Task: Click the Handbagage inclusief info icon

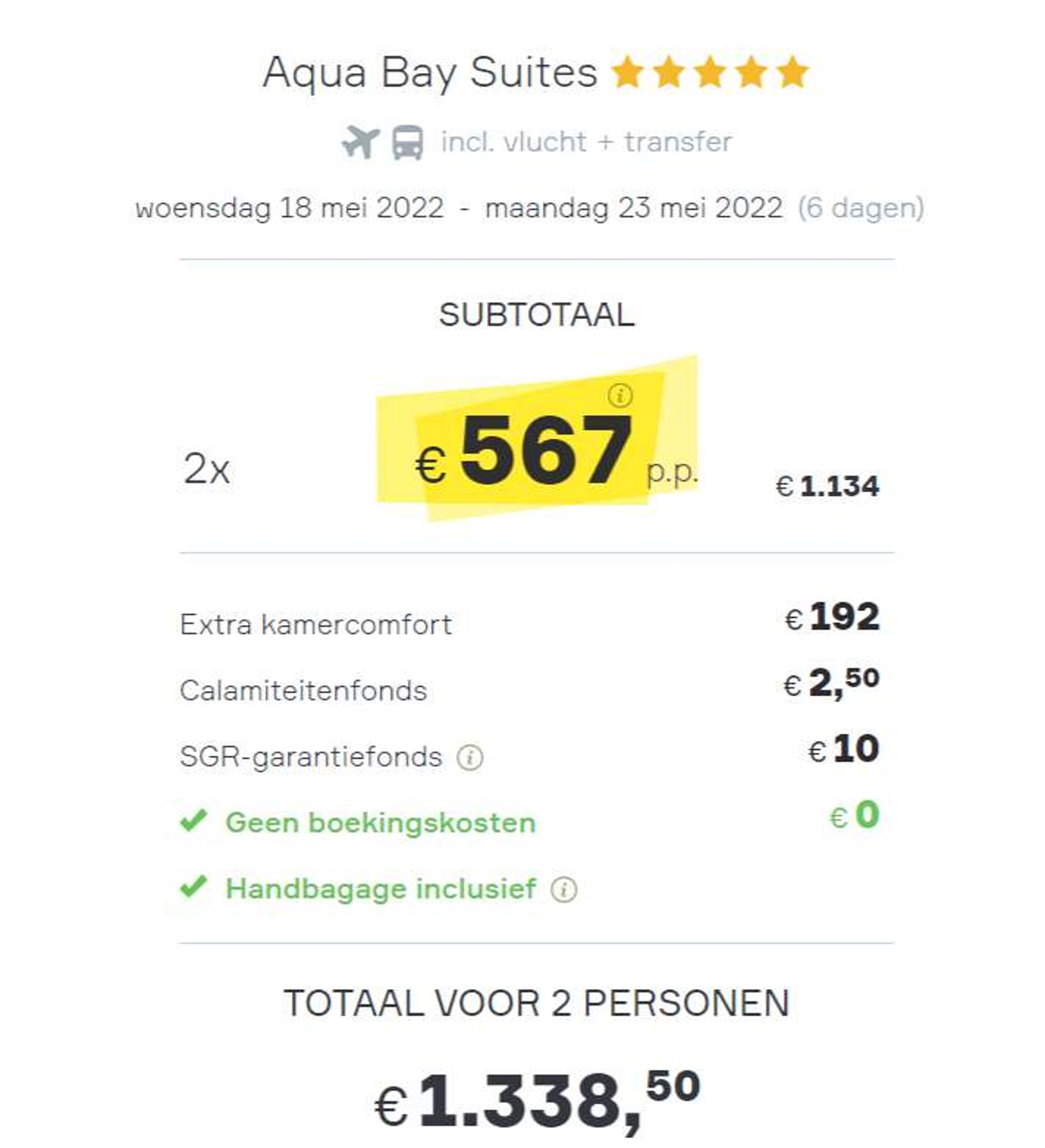Action: click(x=564, y=889)
